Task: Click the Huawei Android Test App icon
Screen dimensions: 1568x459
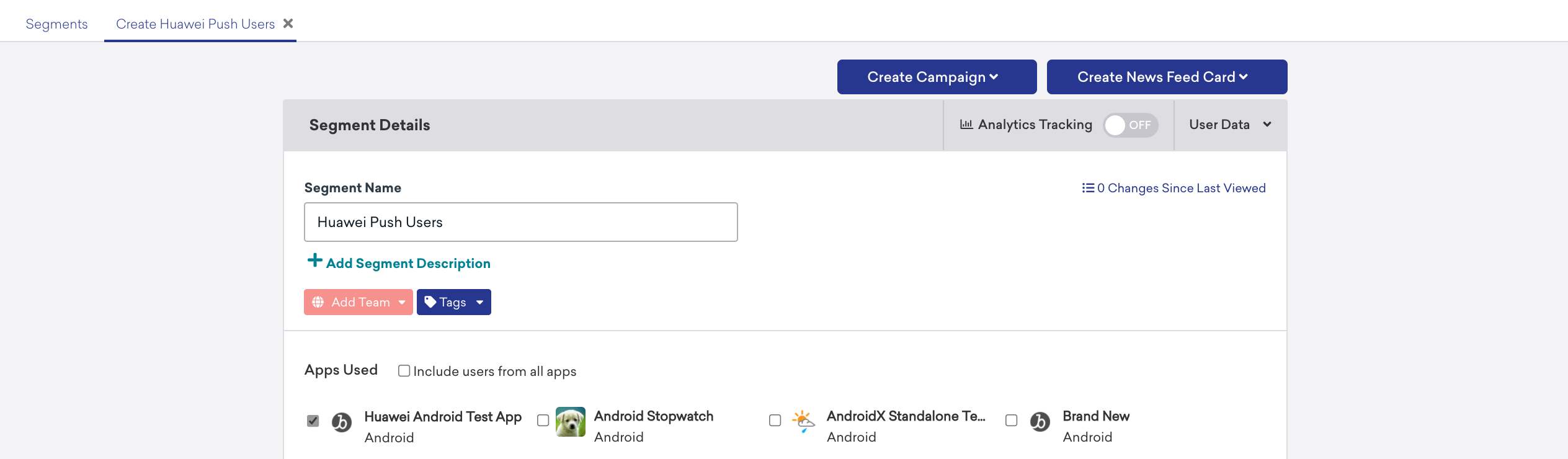Action: [x=342, y=422]
